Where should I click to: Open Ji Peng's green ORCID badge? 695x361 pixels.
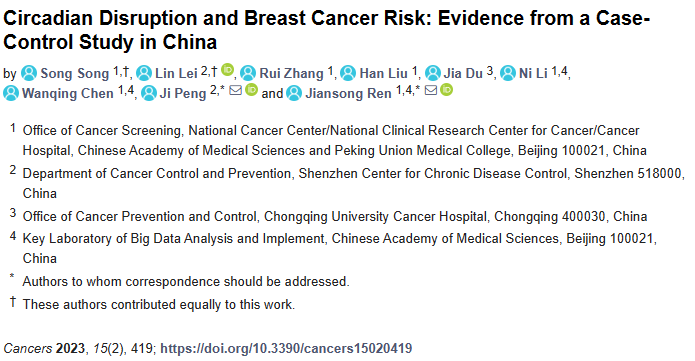[x=251, y=90]
